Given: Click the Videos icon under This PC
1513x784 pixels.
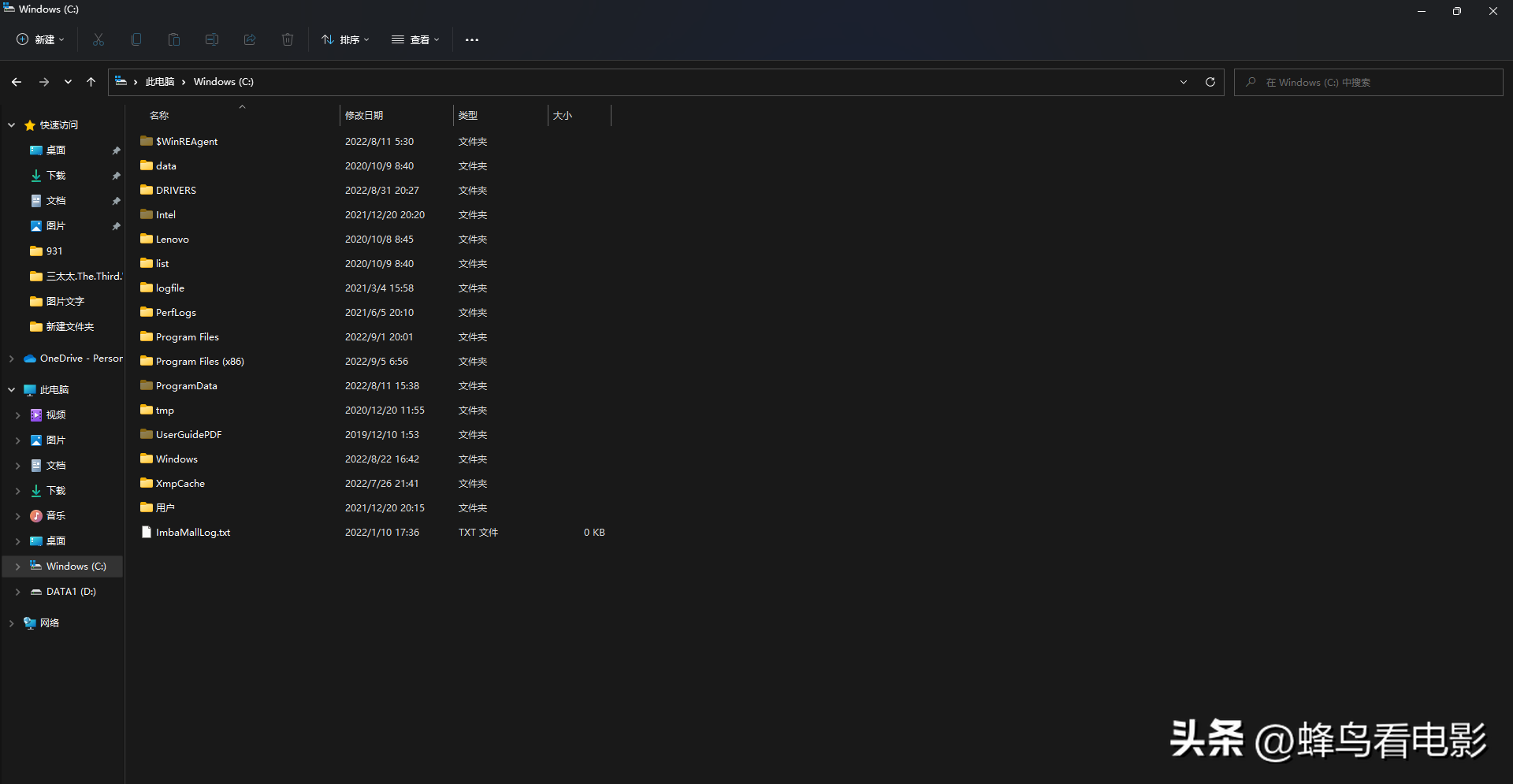Looking at the screenshot, I should click(x=36, y=415).
